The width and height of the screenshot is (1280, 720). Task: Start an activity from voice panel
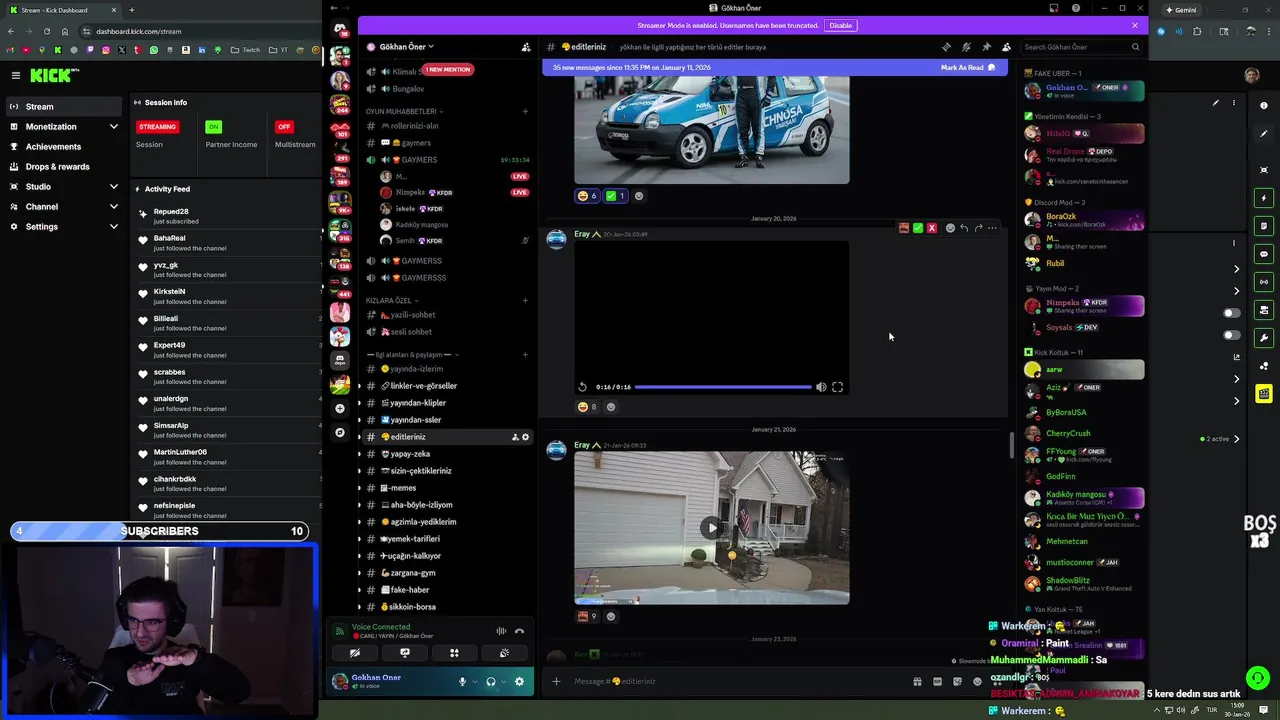click(x=454, y=653)
